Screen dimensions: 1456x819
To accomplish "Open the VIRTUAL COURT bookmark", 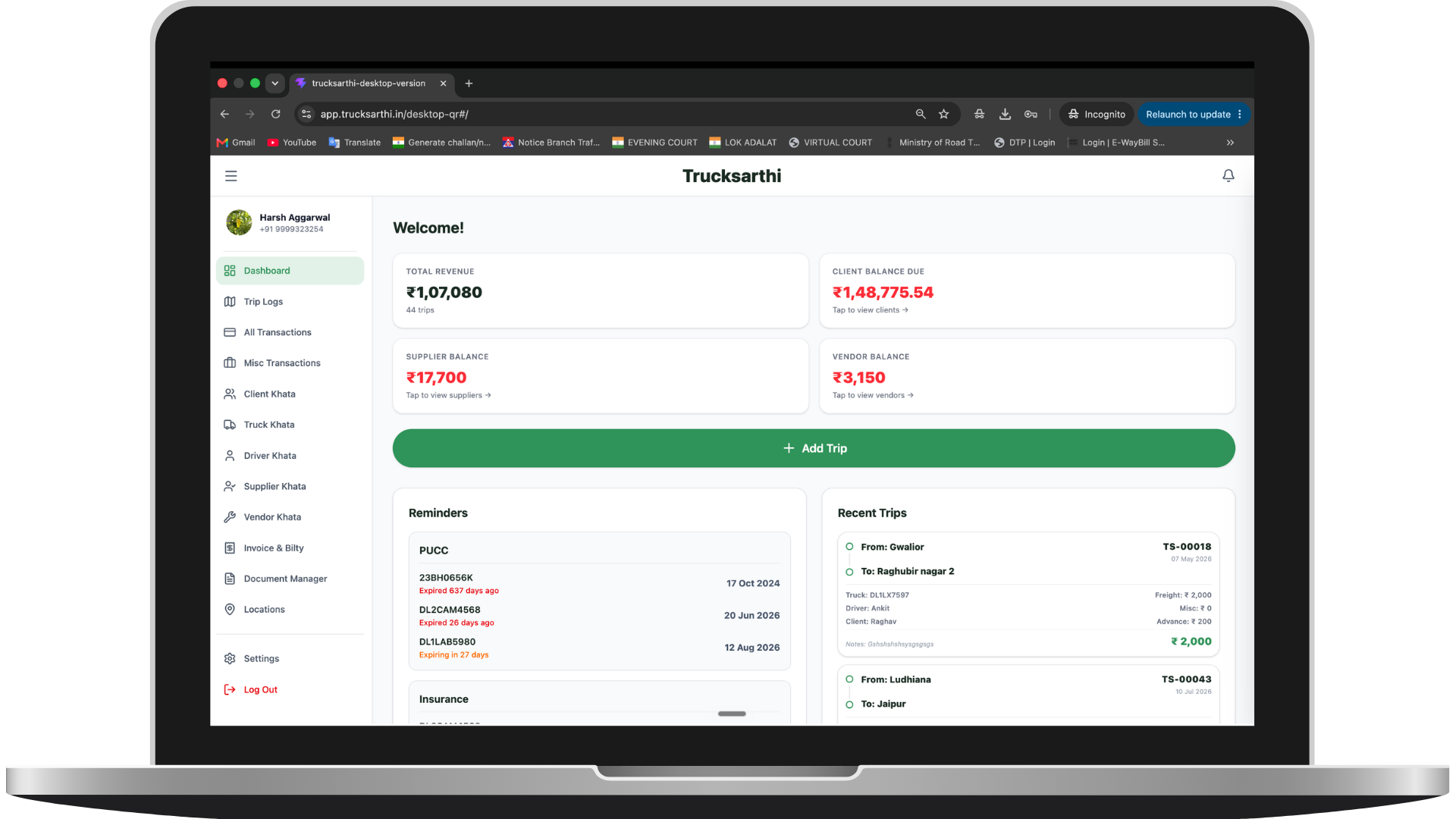I will pos(830,143).
